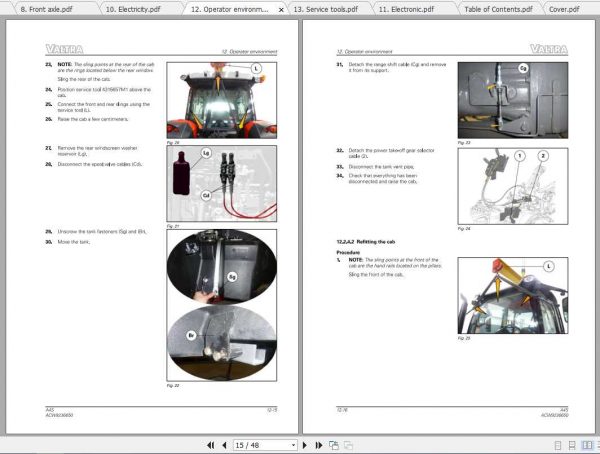Screen dimensions: 600x454
Task: Go to the first page
Action: click(210, 445)
